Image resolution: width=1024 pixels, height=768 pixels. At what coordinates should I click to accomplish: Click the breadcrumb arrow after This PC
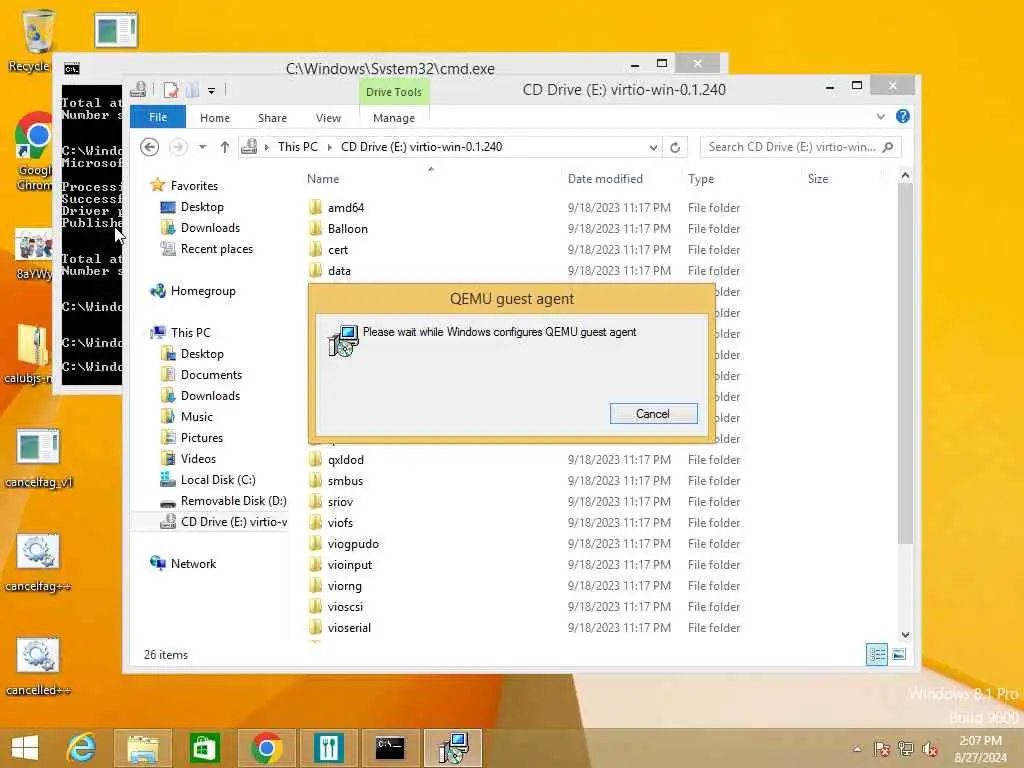(329, 147)
